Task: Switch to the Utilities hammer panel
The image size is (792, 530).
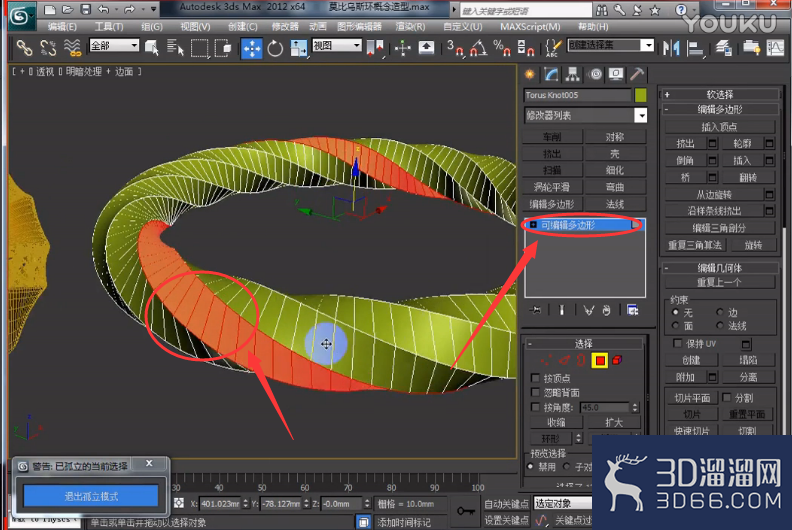Action: tap(637, 75)
